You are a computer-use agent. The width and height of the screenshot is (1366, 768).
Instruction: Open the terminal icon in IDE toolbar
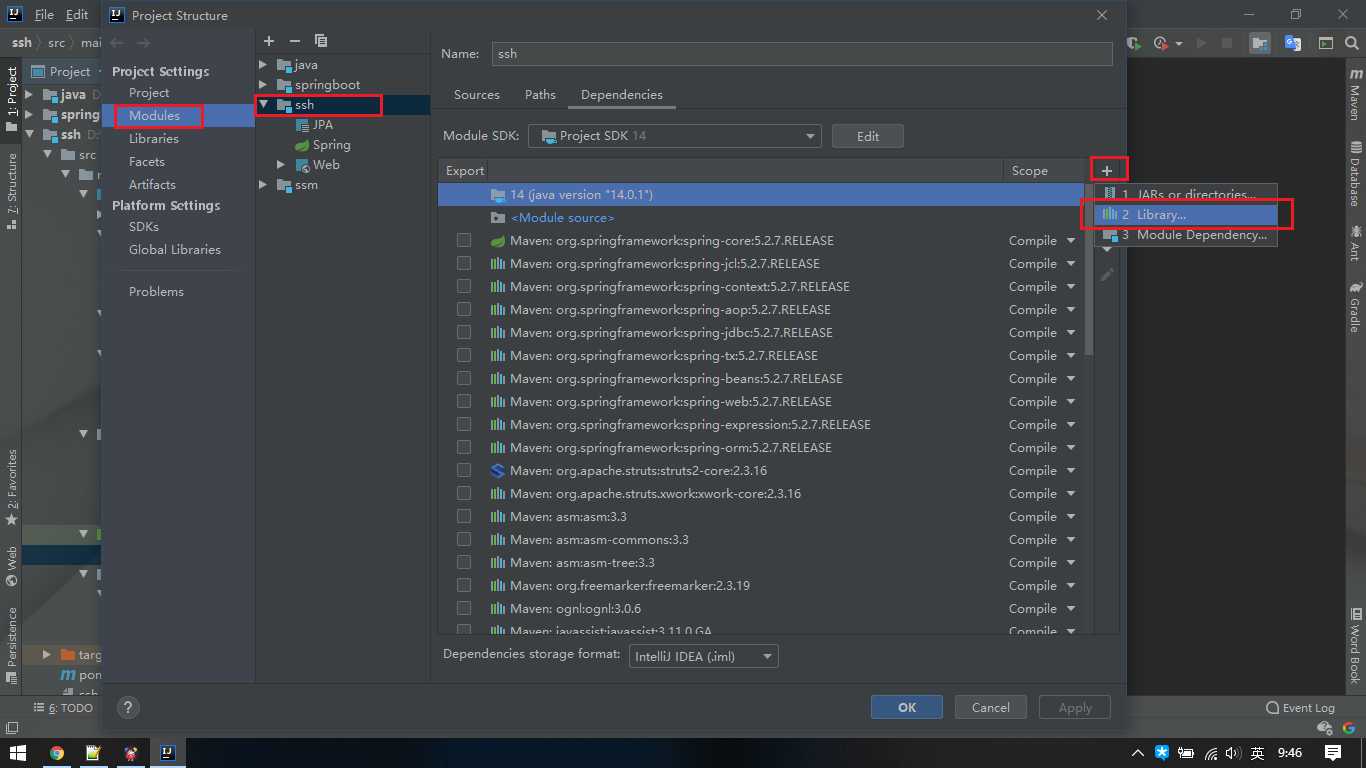[x=1325, y=43]
